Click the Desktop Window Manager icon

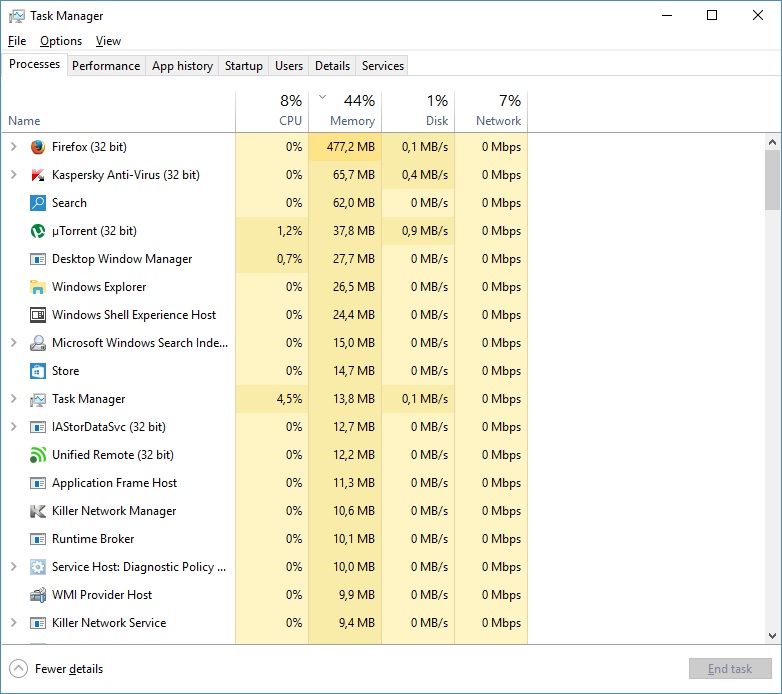coord(38,259)
